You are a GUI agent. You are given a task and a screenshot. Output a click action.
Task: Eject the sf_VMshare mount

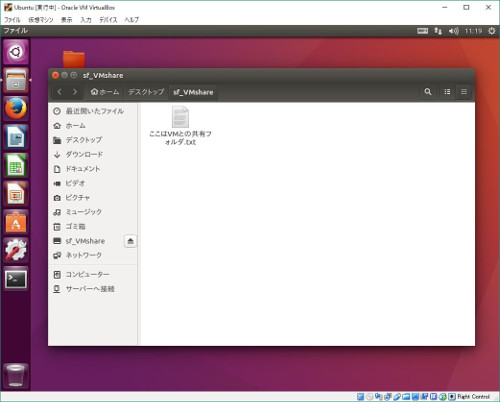click(x=130, y=241)
